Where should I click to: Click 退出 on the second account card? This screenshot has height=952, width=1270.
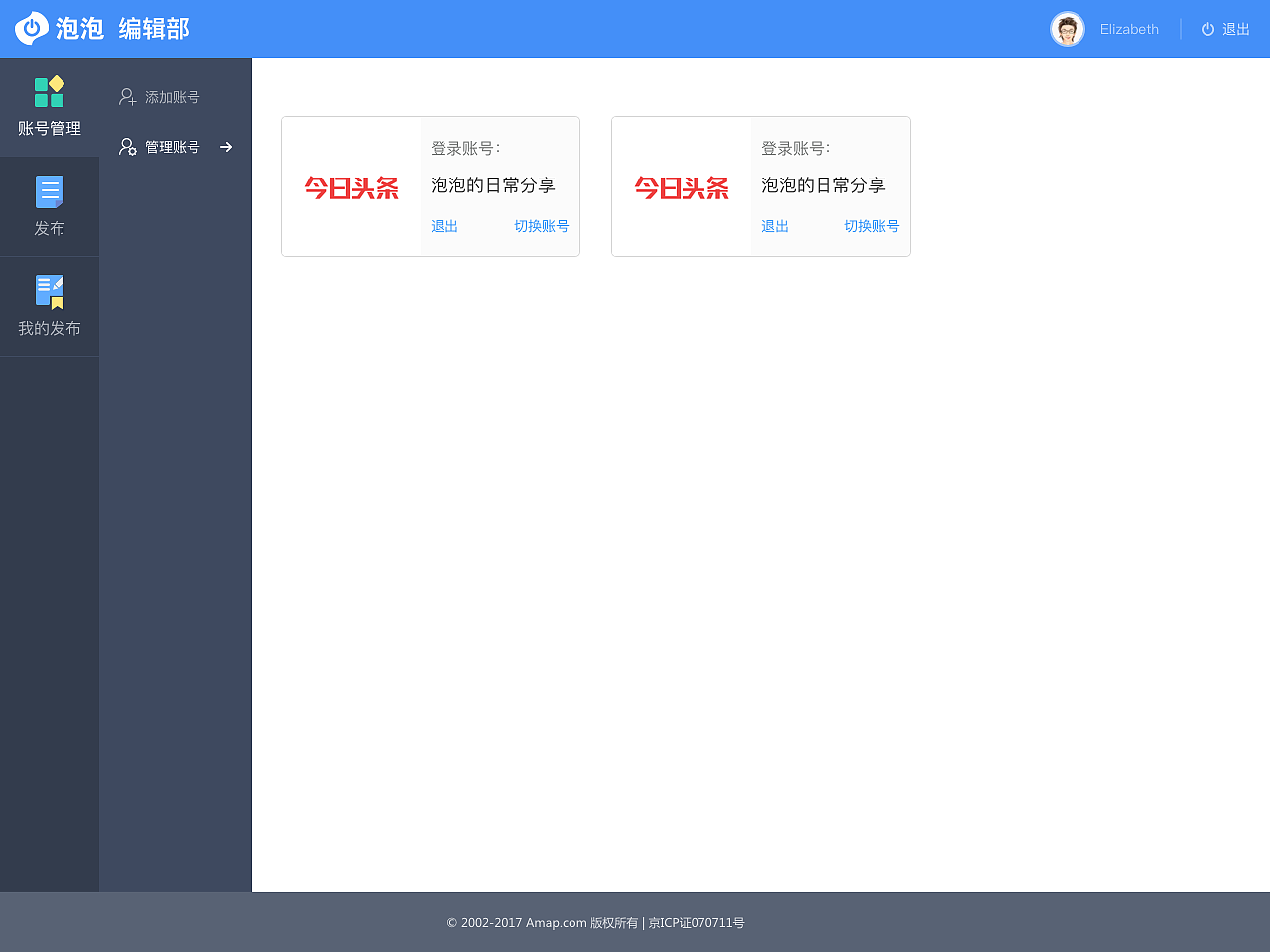[774, 226]
